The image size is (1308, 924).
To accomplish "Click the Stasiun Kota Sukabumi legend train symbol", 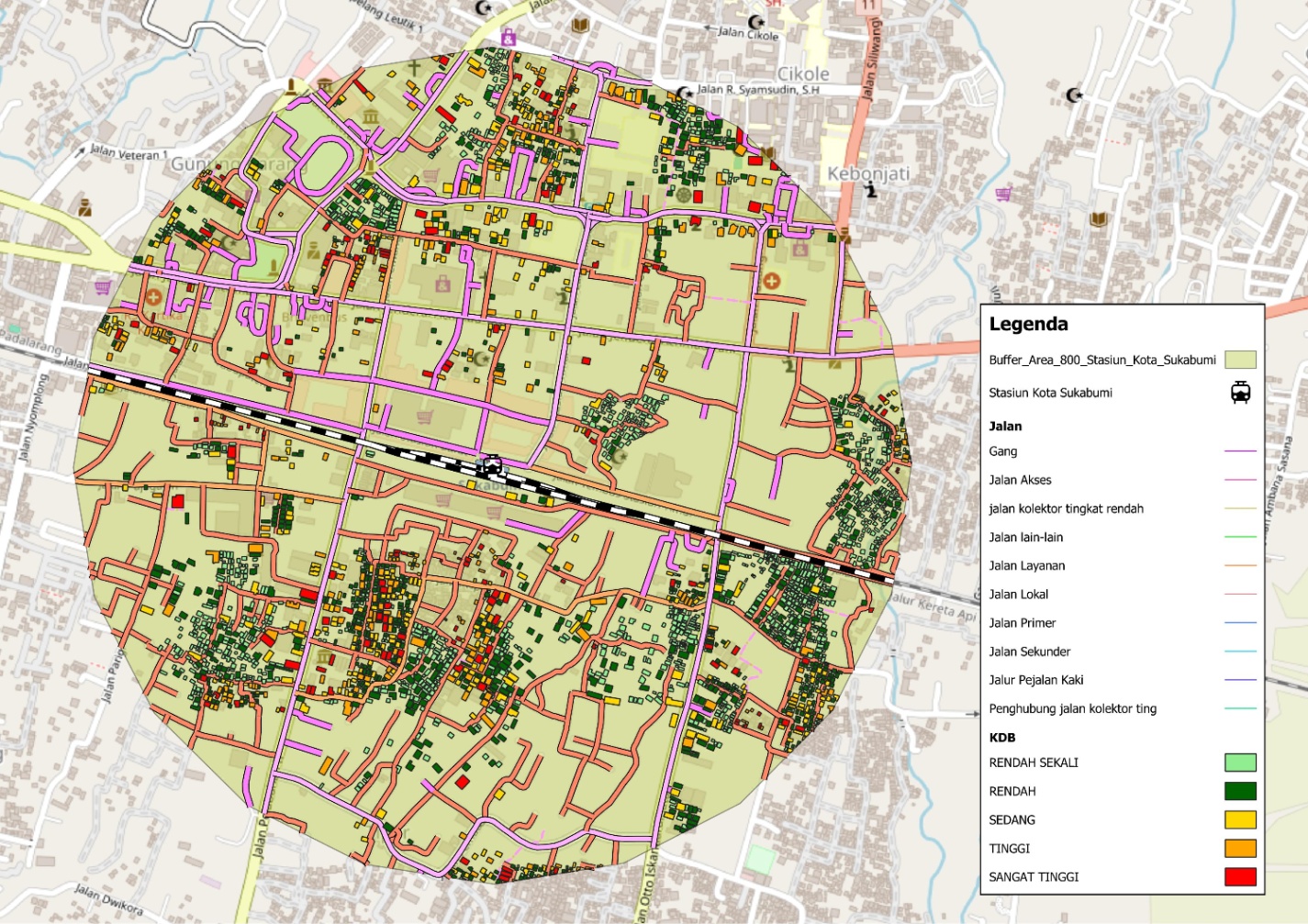I will click(1240, 393).
